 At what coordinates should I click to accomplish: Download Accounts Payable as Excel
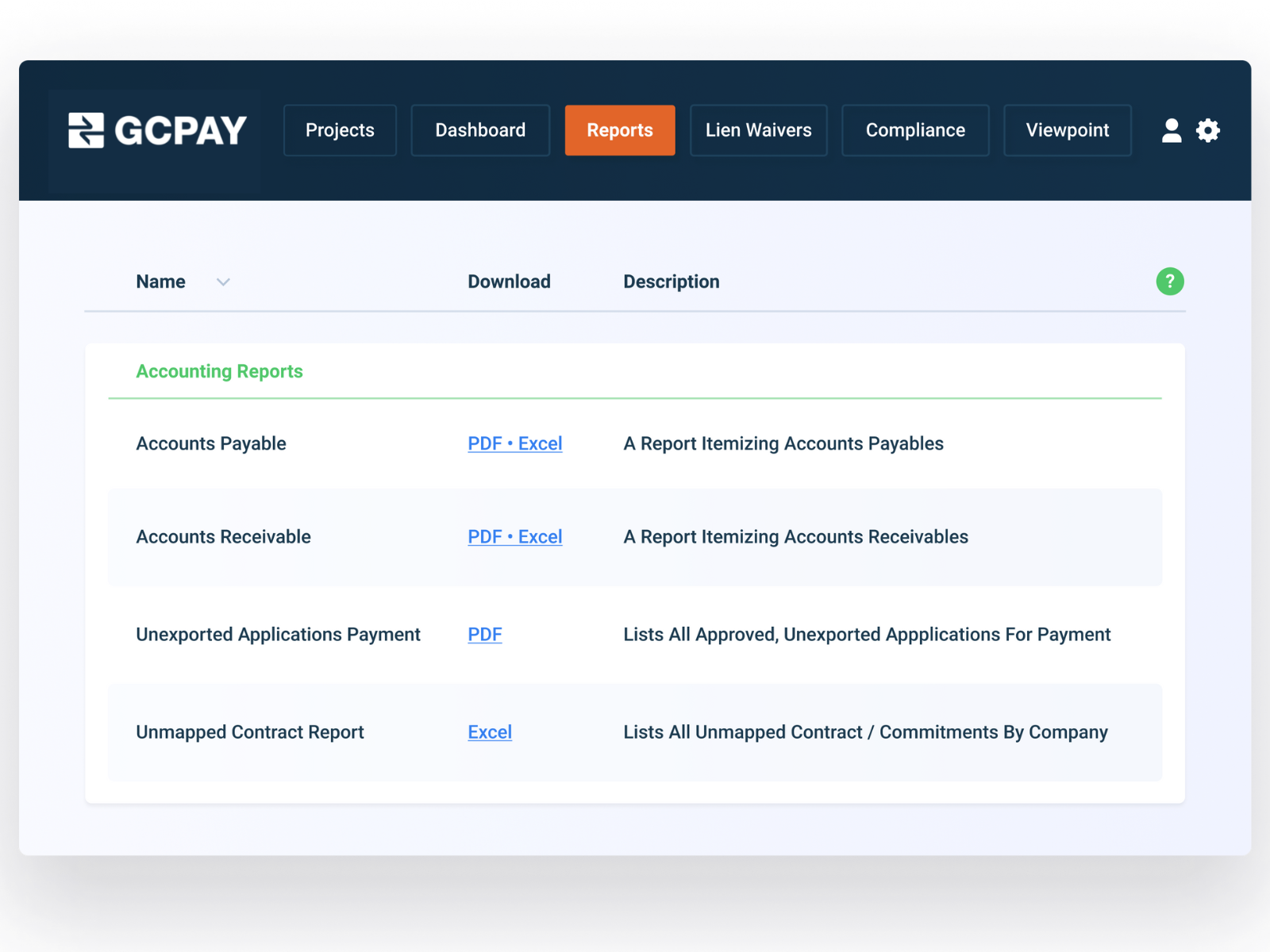[541, 443]
